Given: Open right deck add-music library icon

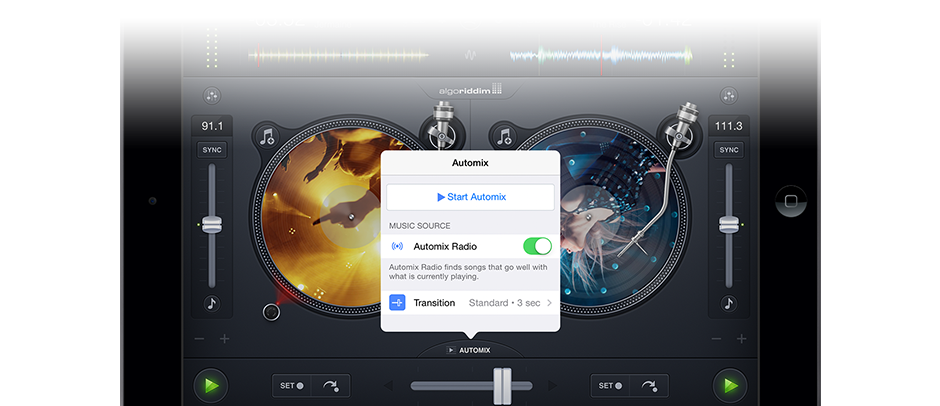Looking at the screenshot, I should click(505, 137).
